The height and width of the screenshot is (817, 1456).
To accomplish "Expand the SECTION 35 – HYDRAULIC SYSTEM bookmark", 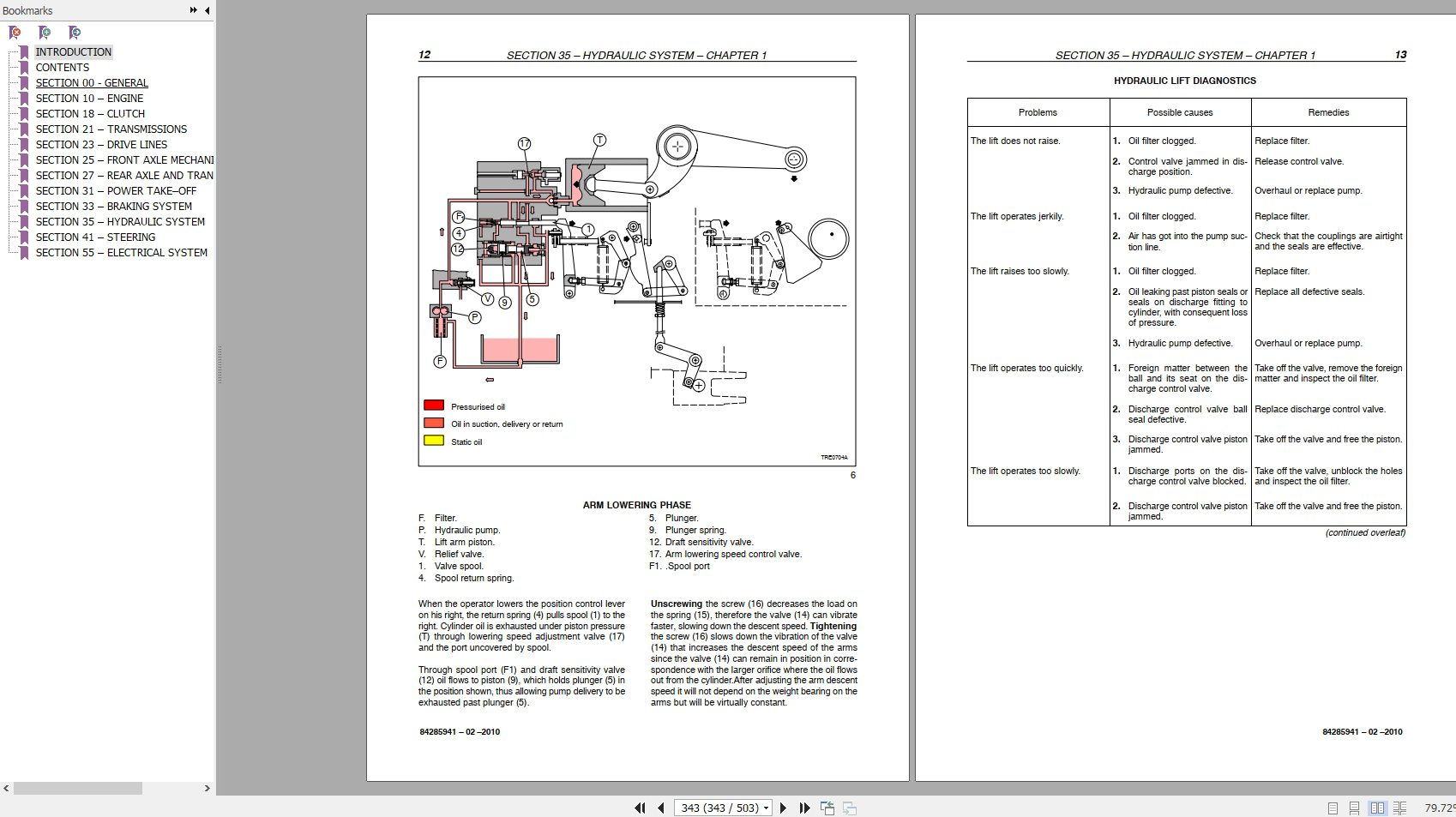I will click(x=25, y=221).
